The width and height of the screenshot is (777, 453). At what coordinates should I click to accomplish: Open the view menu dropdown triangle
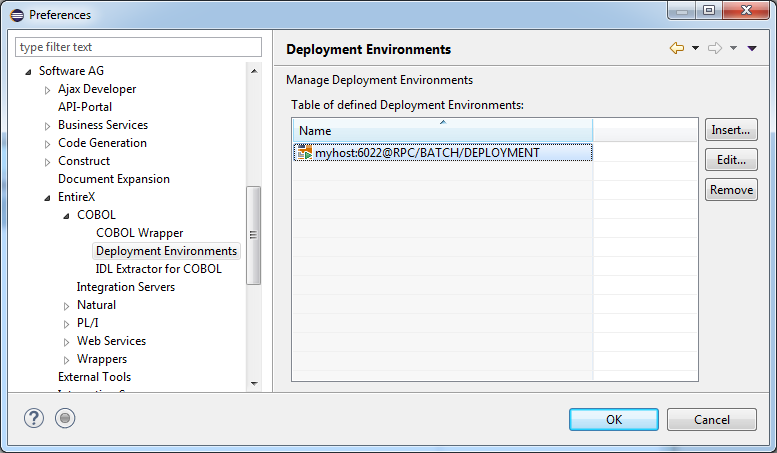point(752,48)
